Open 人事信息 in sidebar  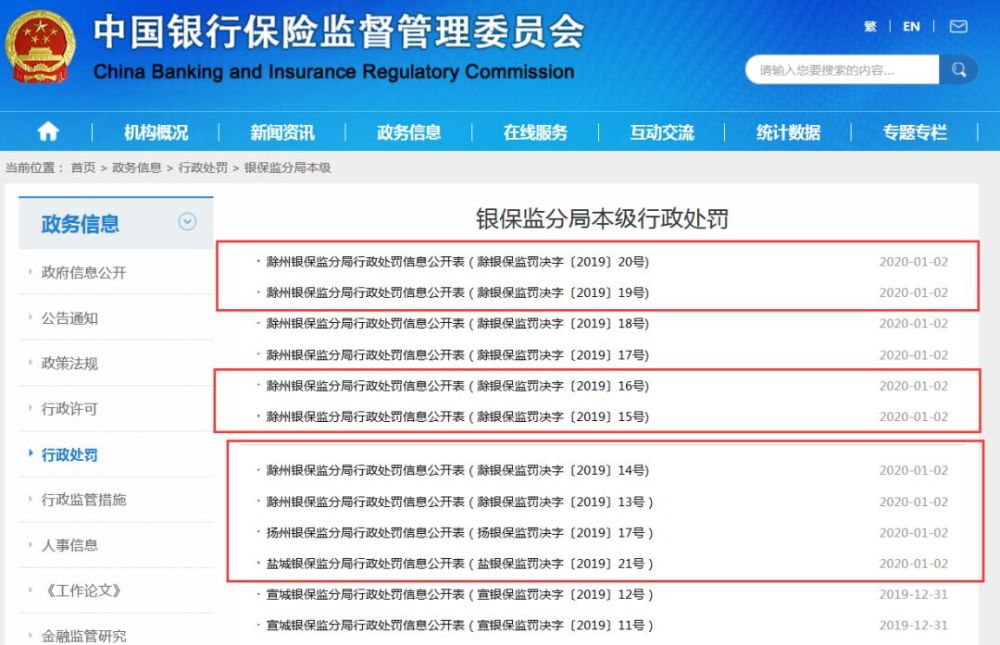(x=70, y=545)
